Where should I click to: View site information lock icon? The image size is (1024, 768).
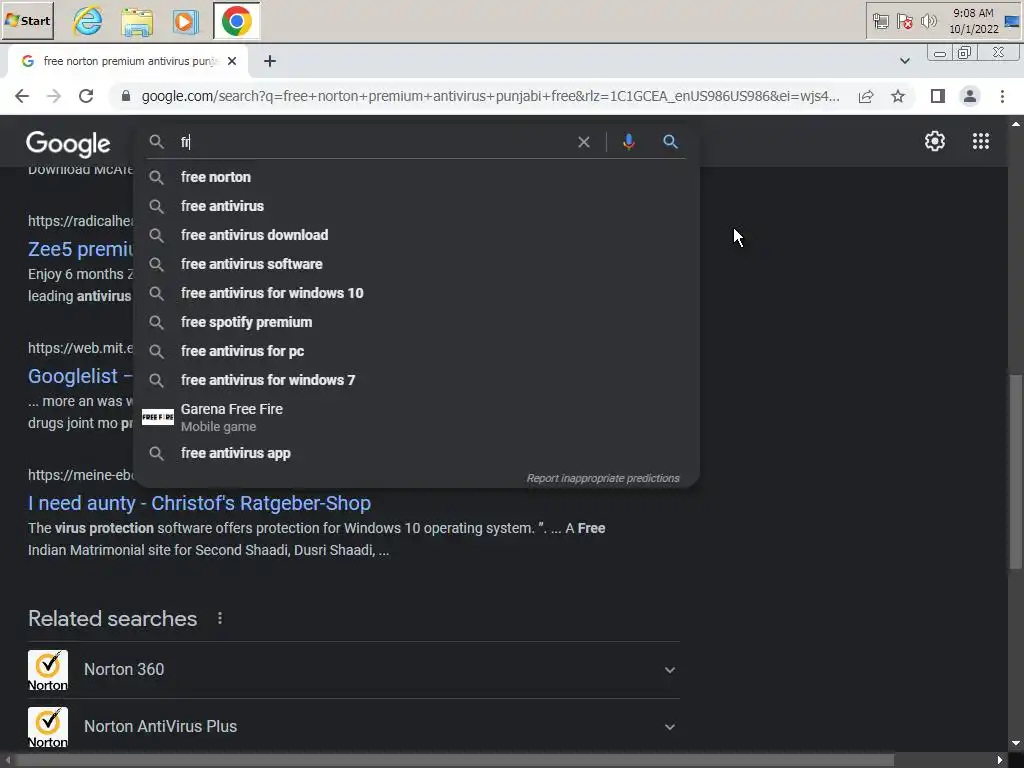(x=126, y=96)
